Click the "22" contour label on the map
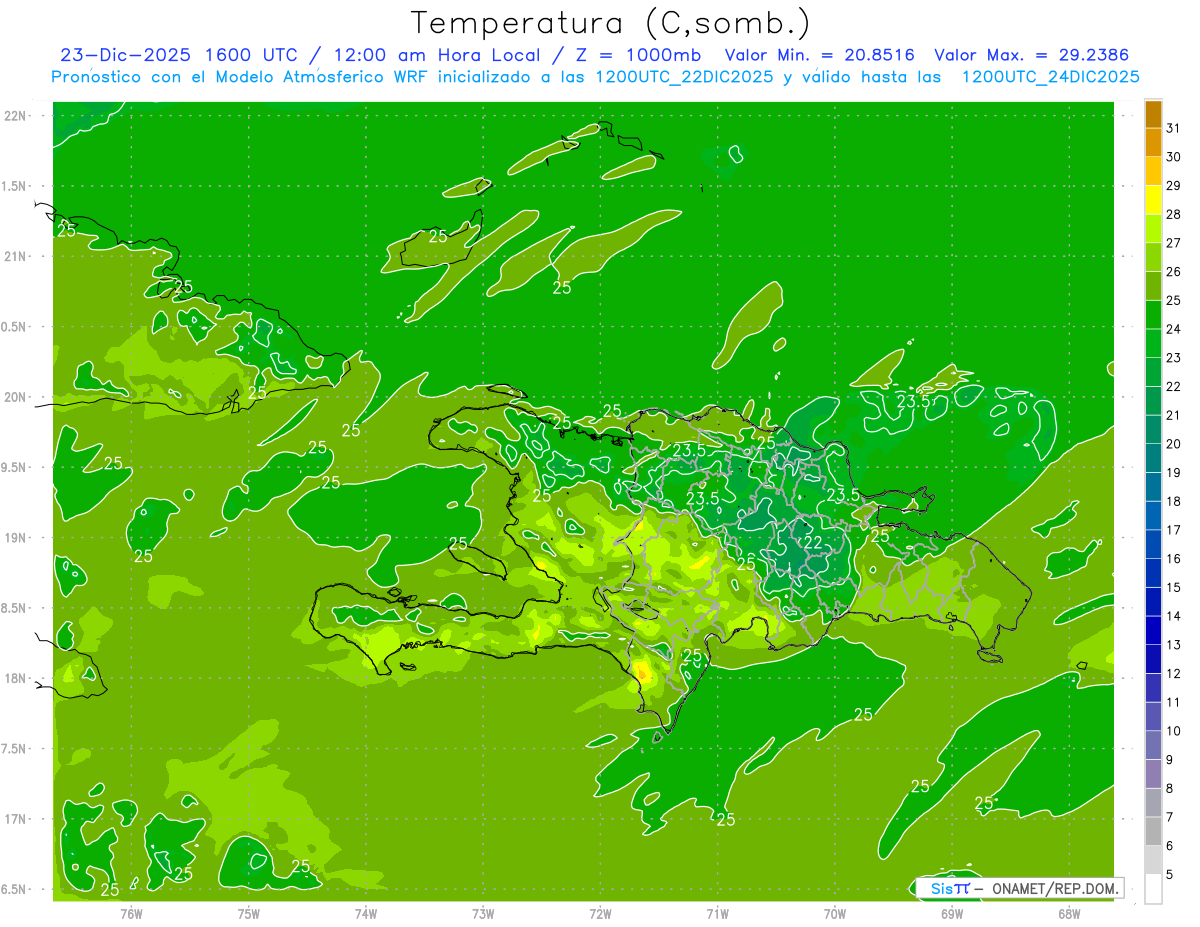Viewport: 1200px width, 927px height. 813,542
